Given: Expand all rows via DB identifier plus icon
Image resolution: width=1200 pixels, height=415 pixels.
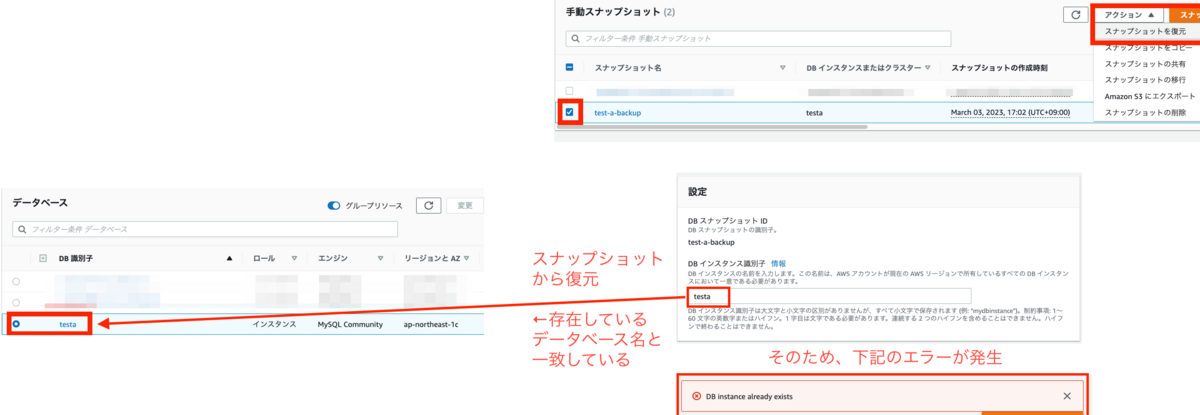Looking at the screenshot, I should click(43, 258).
